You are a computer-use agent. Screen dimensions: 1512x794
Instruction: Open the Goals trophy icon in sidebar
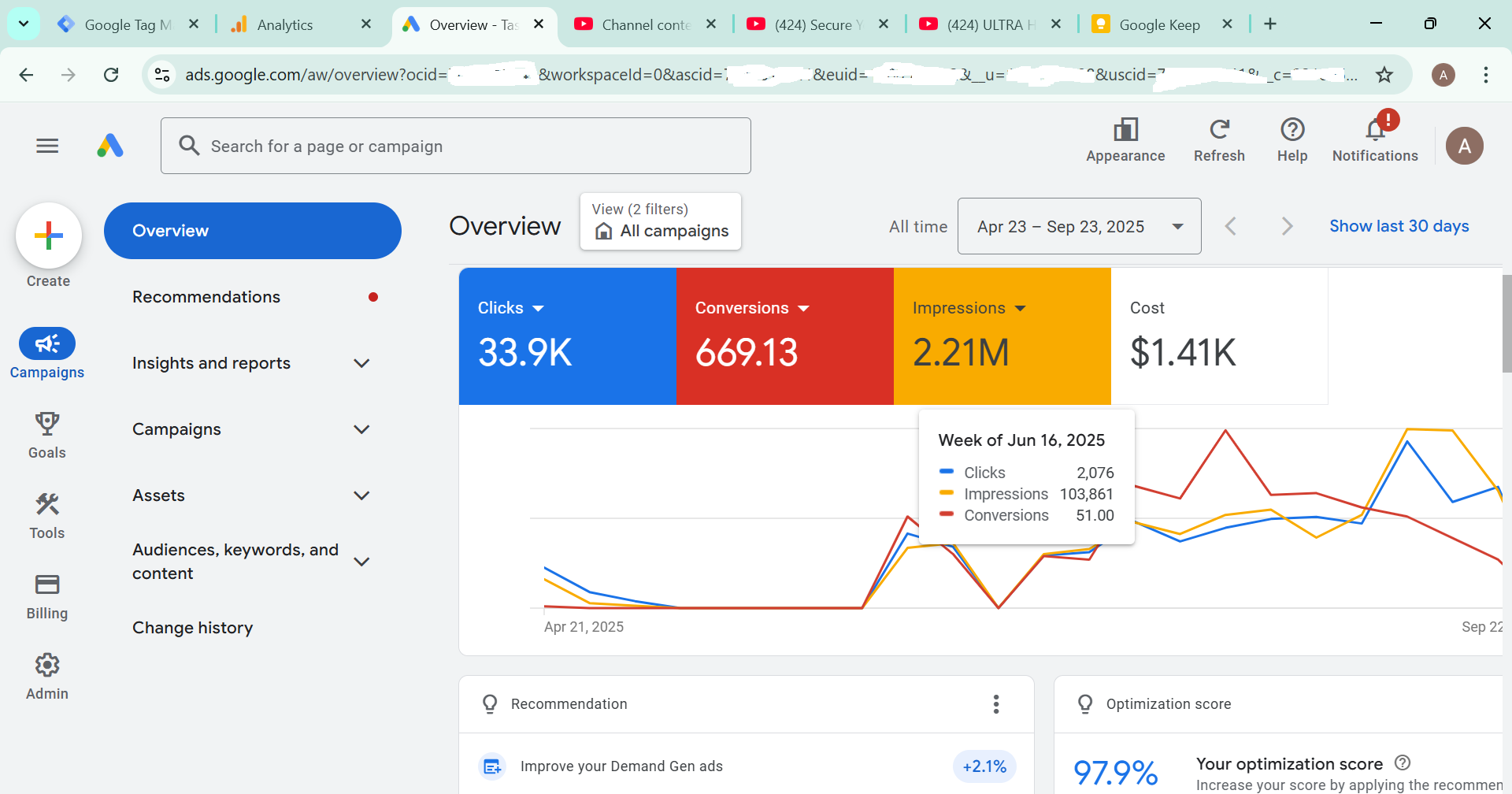(47, 424)
